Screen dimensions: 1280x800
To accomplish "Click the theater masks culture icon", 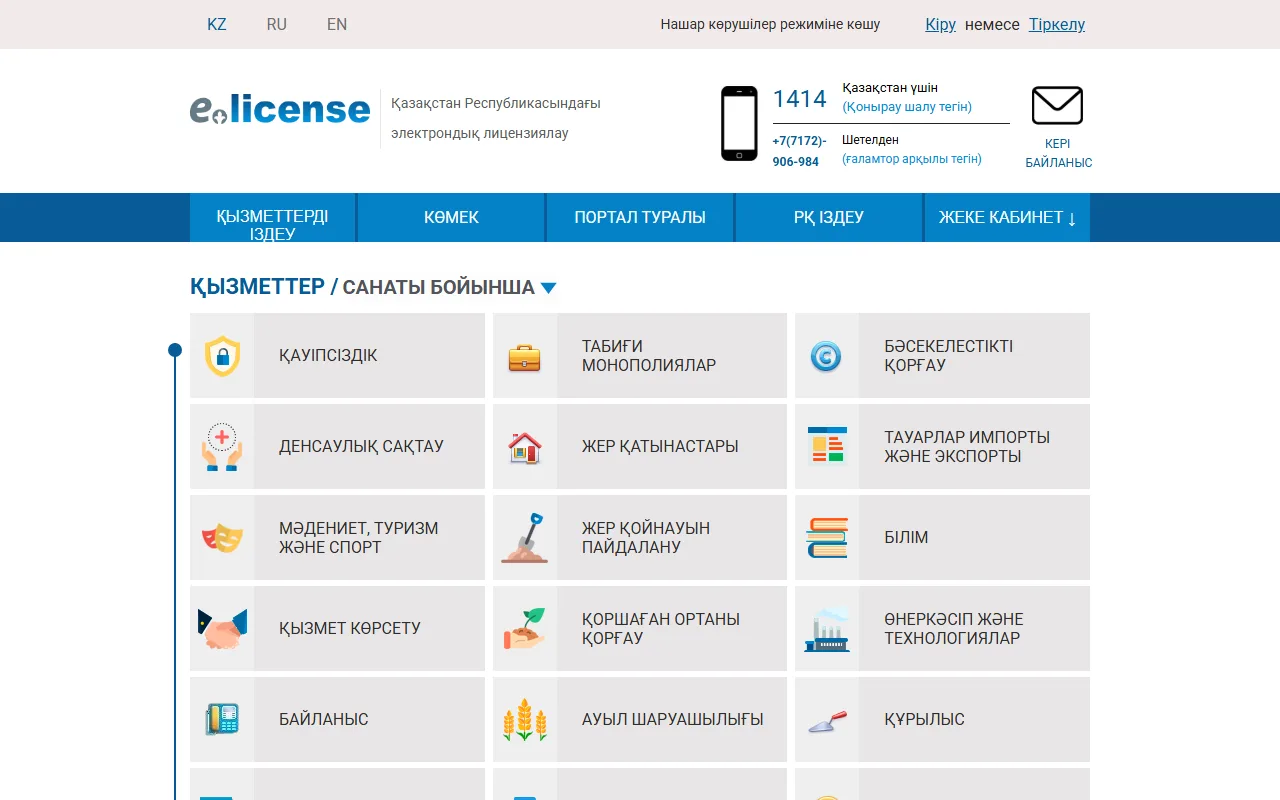I will [x=222, y=538].
